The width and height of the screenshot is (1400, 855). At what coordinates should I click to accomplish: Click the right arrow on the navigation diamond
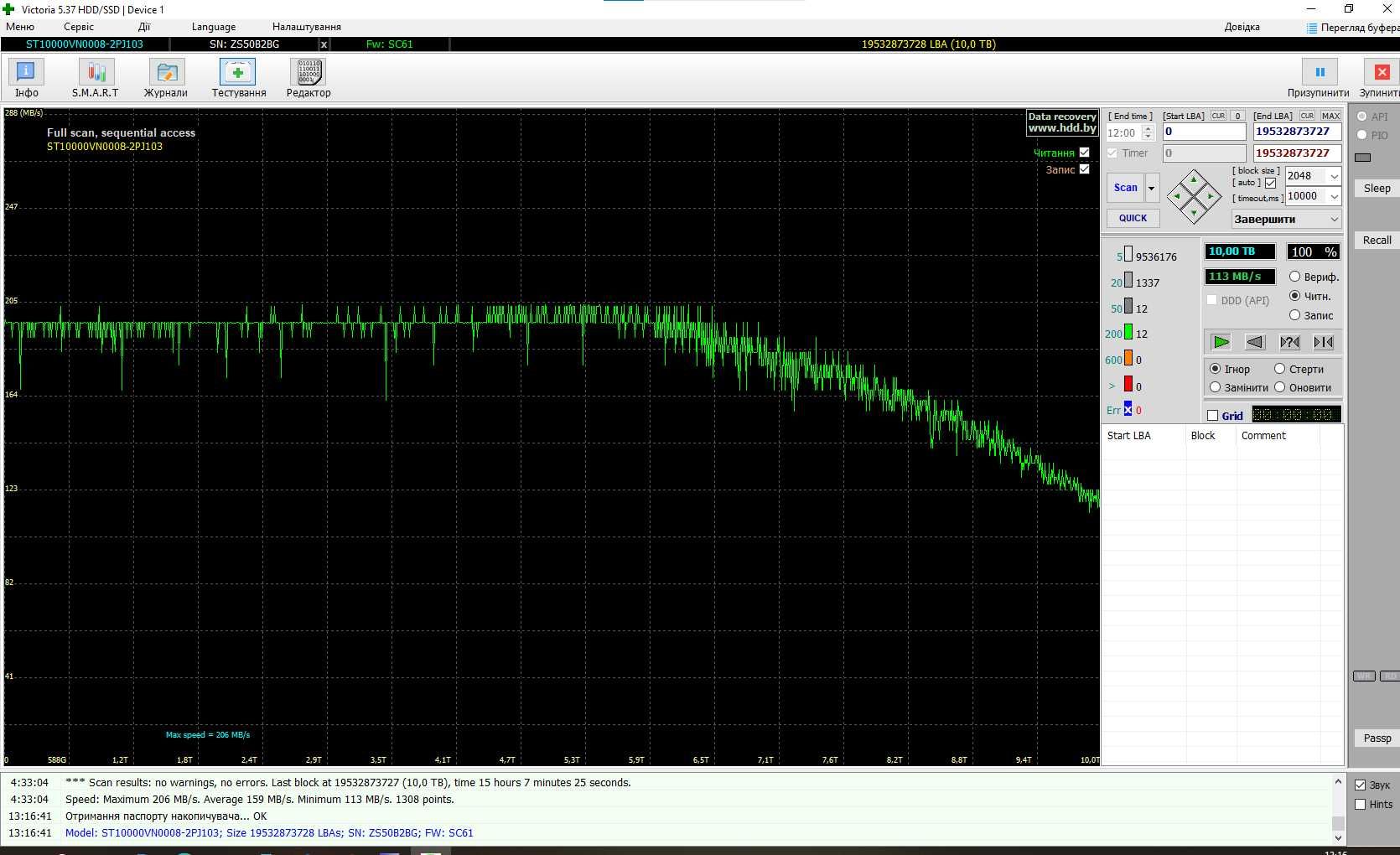point(1211,196)
